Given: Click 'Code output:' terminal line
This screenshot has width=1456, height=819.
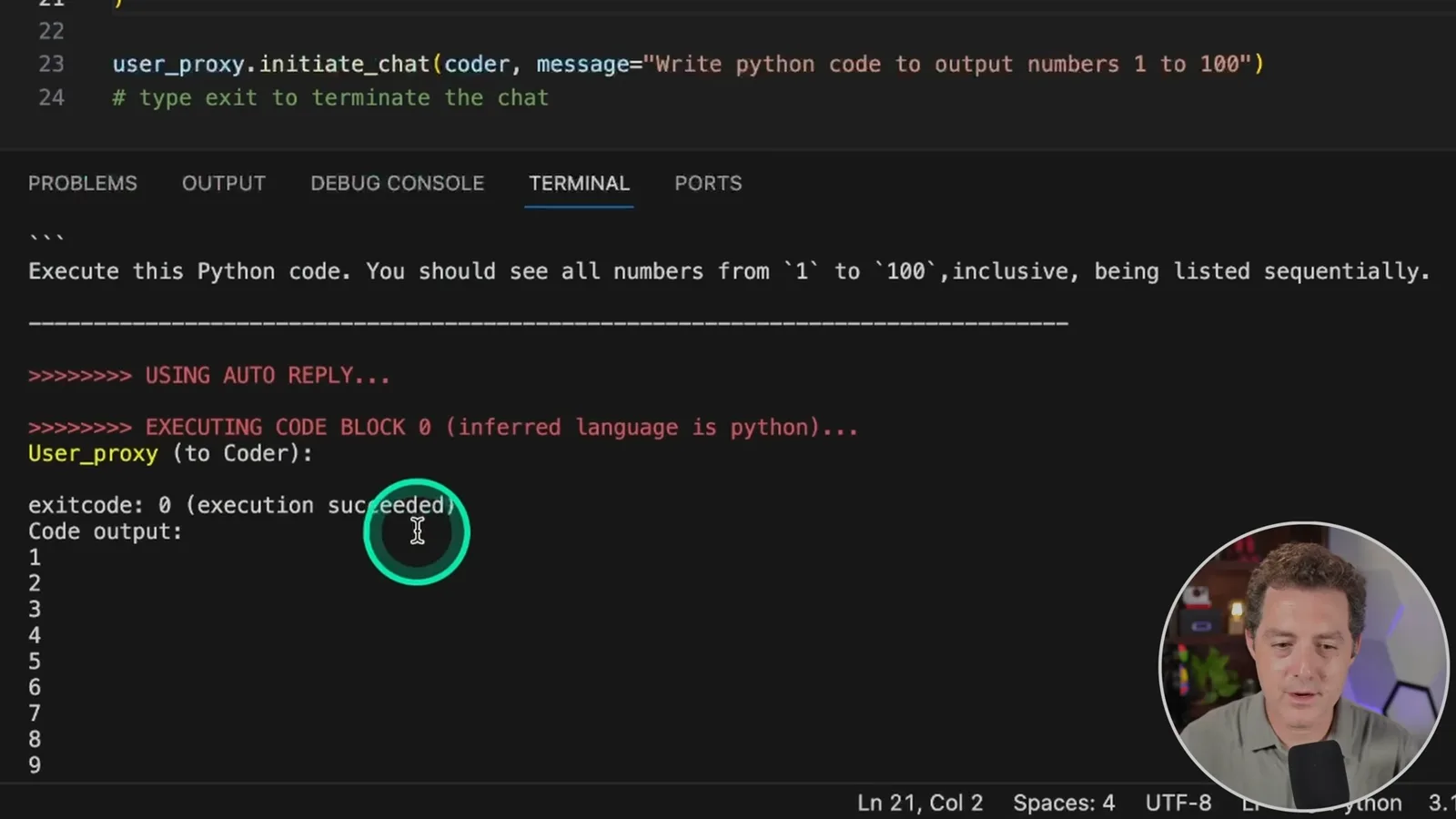Looking at the screenshot, I should tap(106, 531).
